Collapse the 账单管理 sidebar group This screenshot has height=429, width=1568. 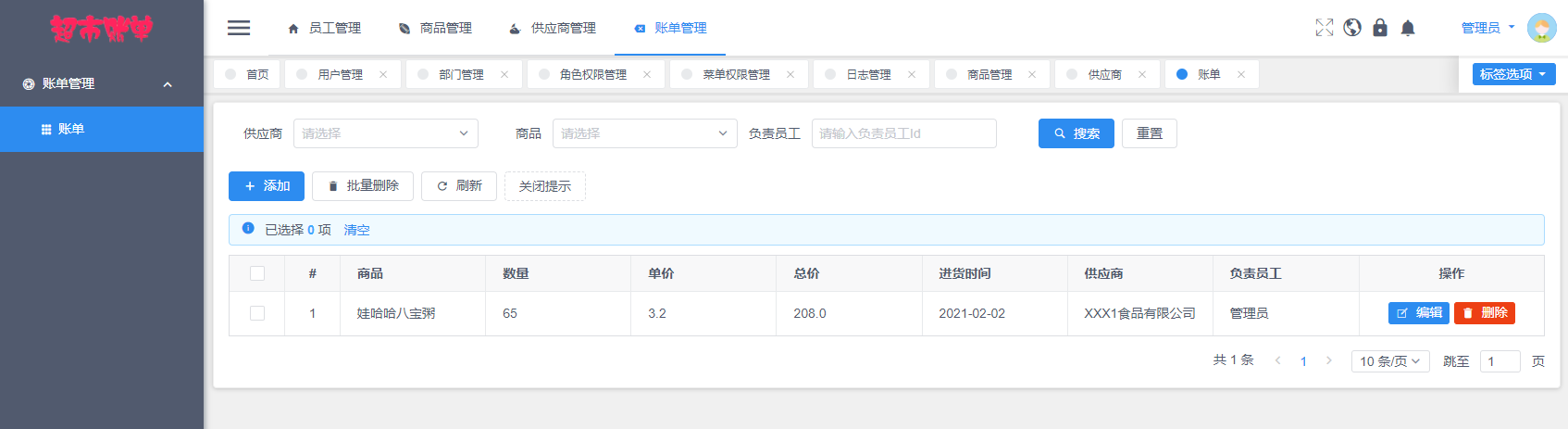(x=102, y=83)
